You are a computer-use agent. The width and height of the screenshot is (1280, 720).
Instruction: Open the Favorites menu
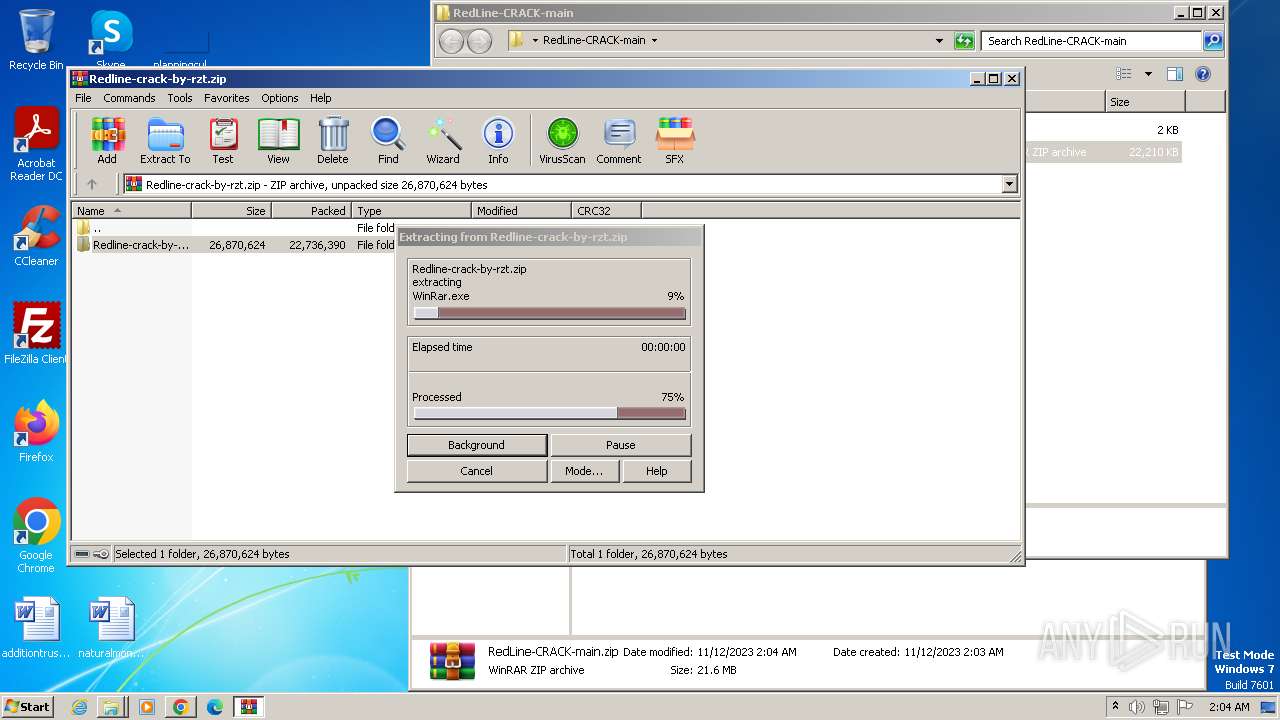(227, 98)
